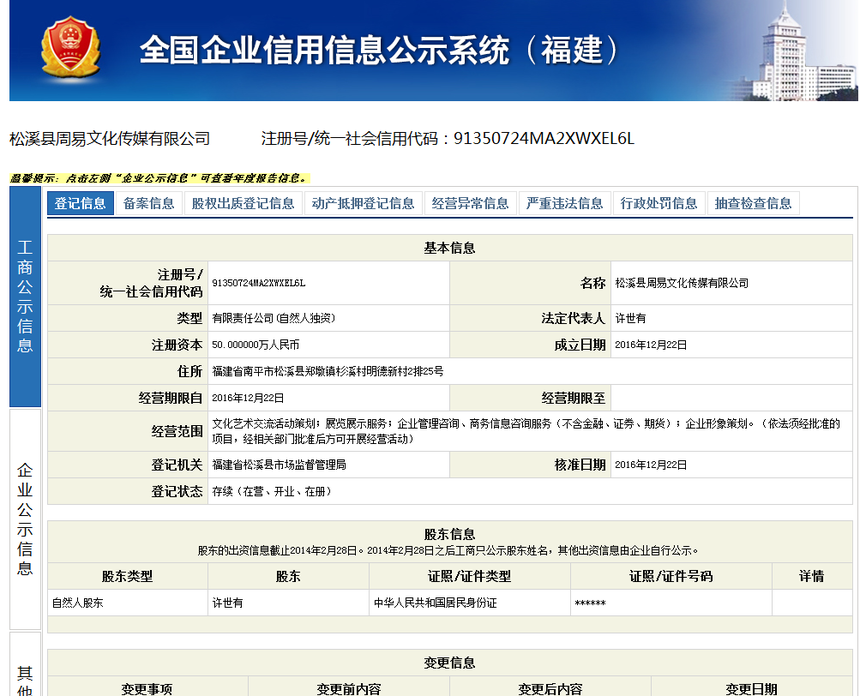Click company type 有限责任公司(自然人独资)
The width and height of the screenshot is (860, 696).
coord(273,318)
